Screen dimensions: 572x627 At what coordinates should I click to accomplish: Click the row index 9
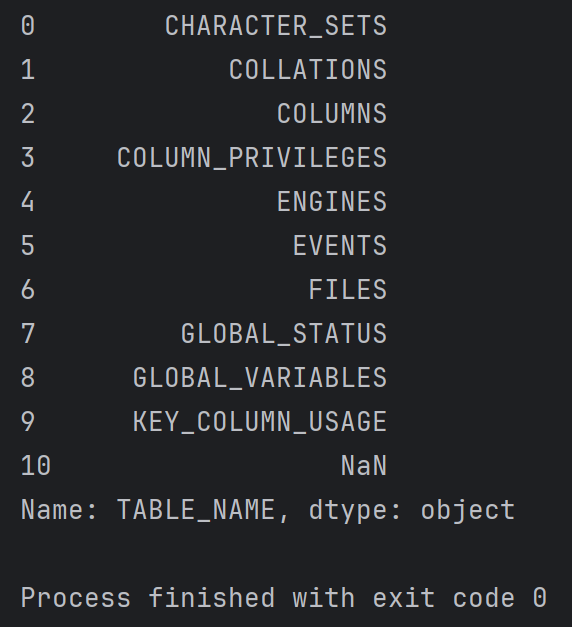(x=28, y=422)
